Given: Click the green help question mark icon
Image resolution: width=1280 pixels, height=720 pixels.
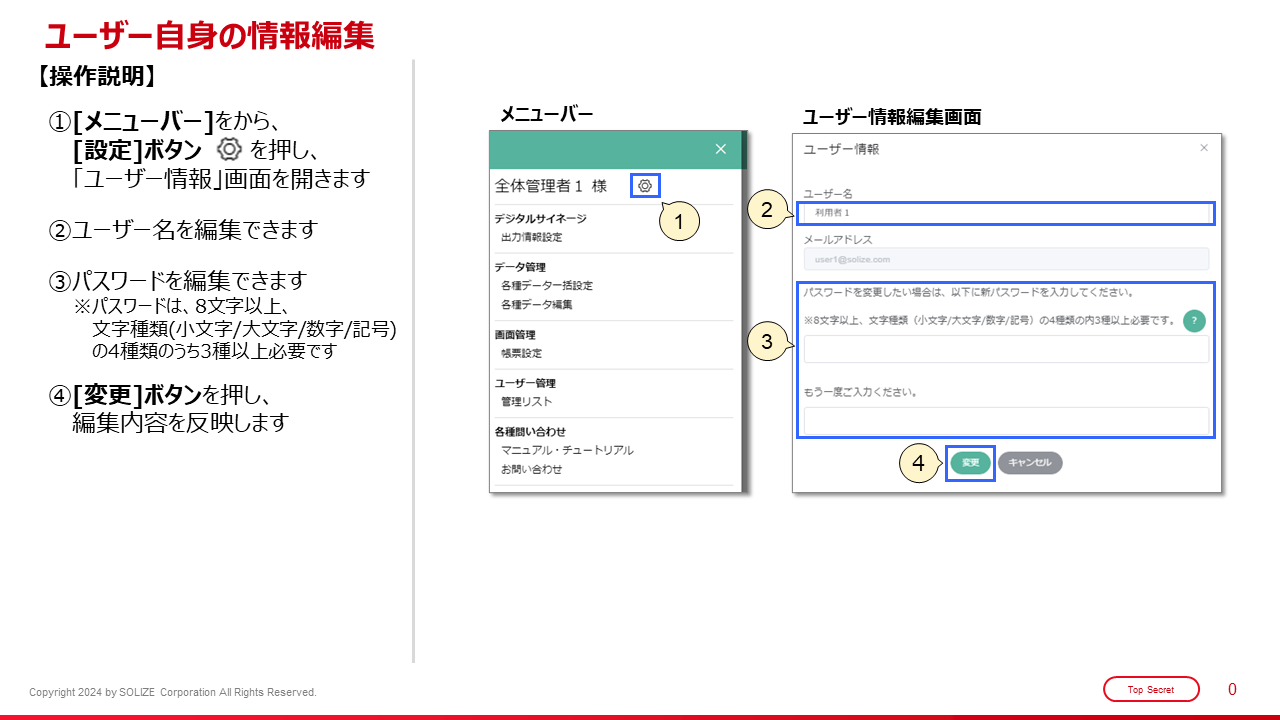Looking at the screenshot, I should pyautogui.click(x=1194, y=320).
